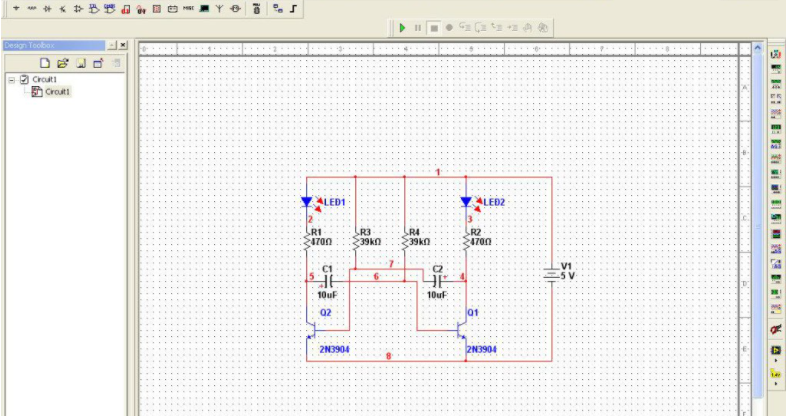
Task: Select capacitor C1 10uF
Action: pos(327,282)
